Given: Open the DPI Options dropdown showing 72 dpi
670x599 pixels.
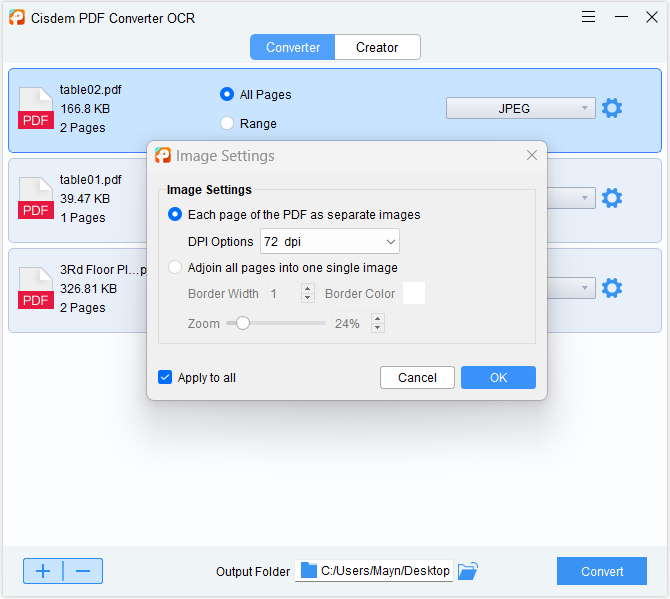Looking at the screenshot, I should click(x=330, y=241).
